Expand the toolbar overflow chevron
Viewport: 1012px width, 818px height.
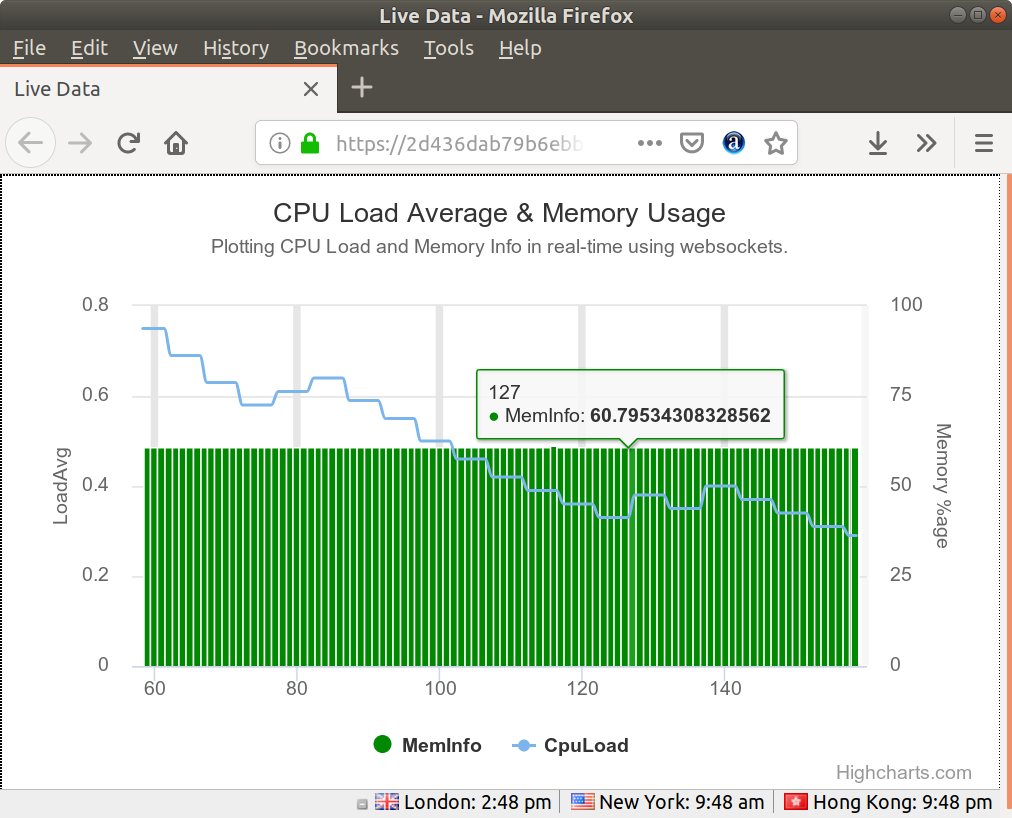pos(926,144)
